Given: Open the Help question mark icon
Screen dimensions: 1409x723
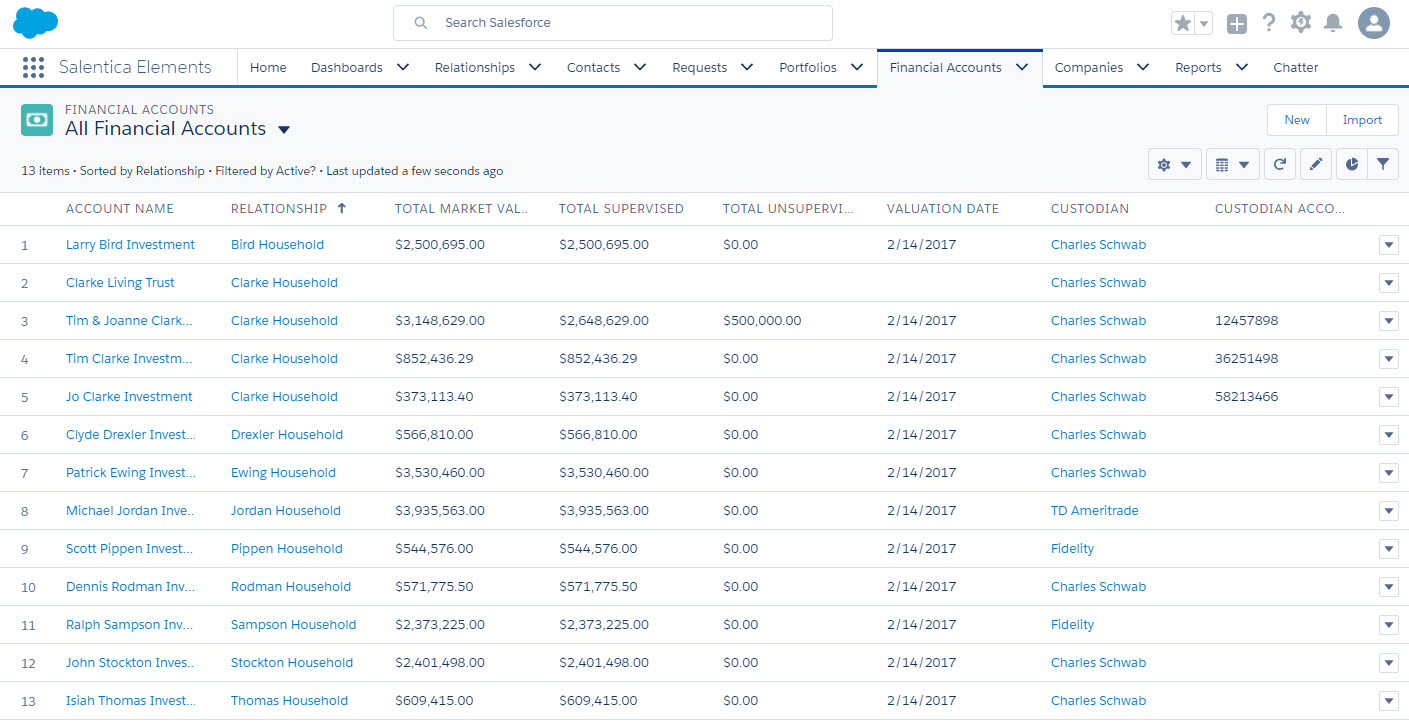Looking at the screenshot, I should tap(1269, 23).
